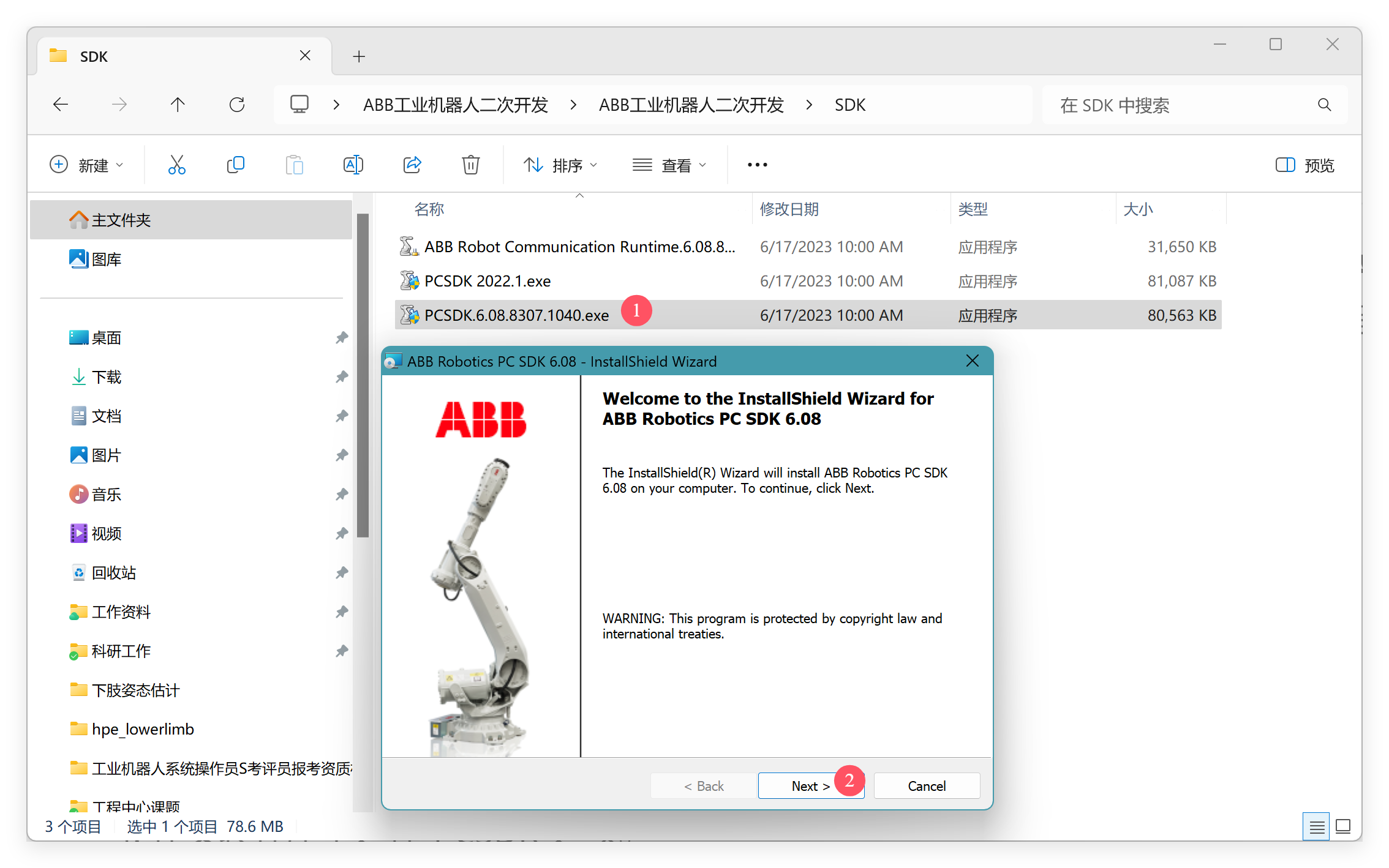Close the InstallShield Wizard dialog
This screenshot has height=868, width=1389.
[x=973, y=361]
